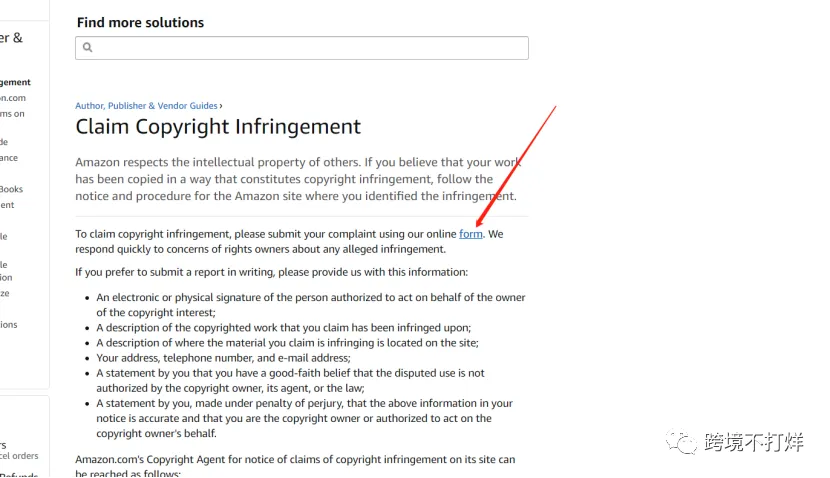
Task: Select the bold sidebar item ending in 'gement'
Action: 15,83
